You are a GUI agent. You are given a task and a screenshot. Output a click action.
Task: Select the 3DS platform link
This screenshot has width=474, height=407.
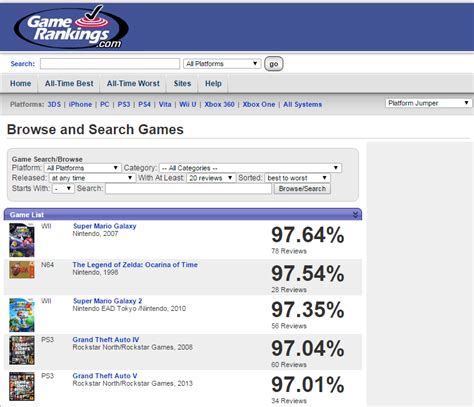pyautogui.click(x=54, y=104)
